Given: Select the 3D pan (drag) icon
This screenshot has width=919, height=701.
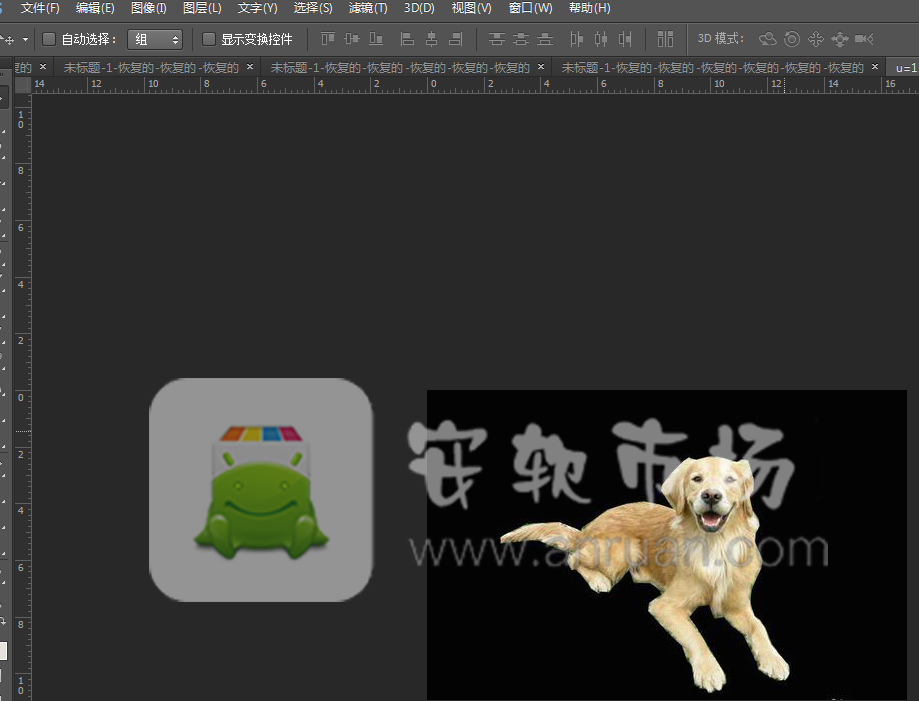Looking at the screenshot, I should point(815,39).
